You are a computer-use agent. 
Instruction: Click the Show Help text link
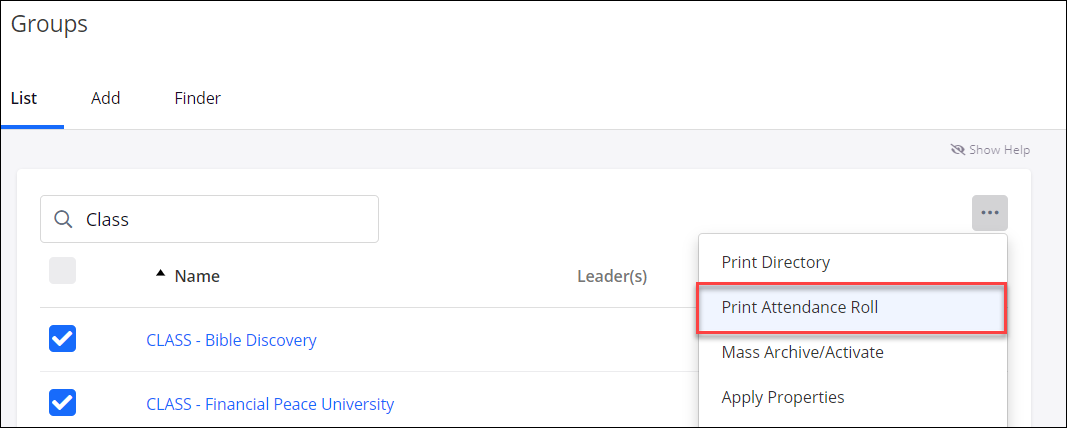tap(999, 150)
